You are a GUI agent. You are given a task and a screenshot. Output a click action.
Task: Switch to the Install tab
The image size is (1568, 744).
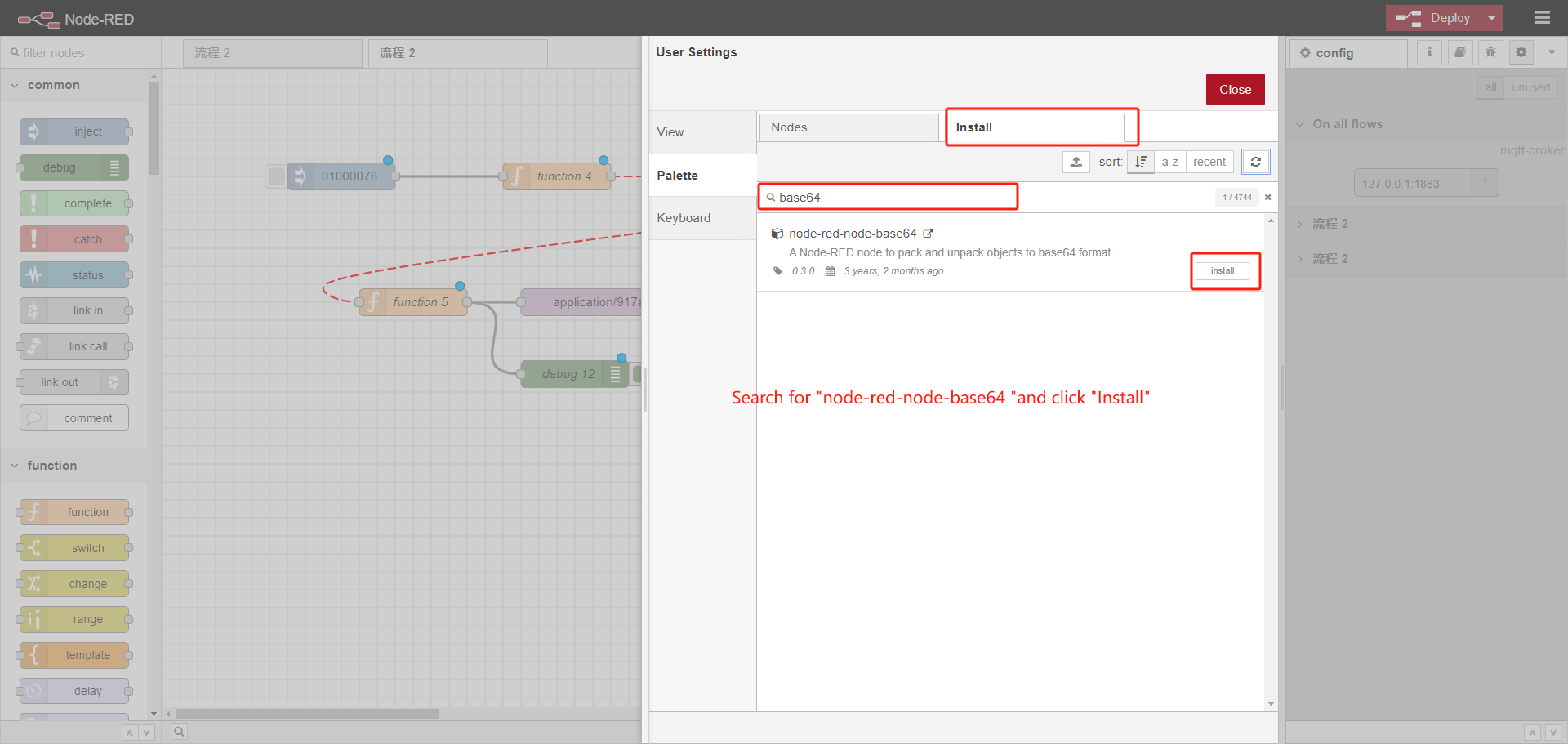(x=1035, y=127)
